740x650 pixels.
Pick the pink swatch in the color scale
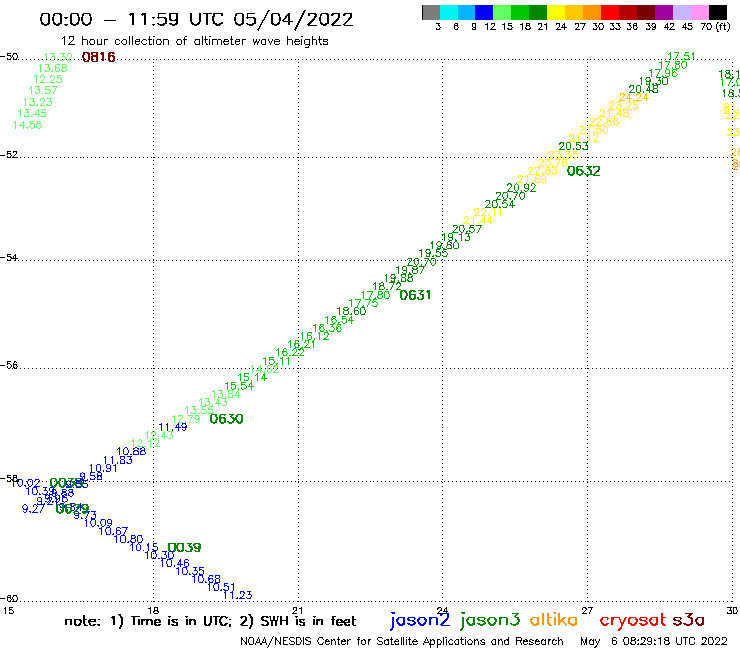[x=699, y=12]
